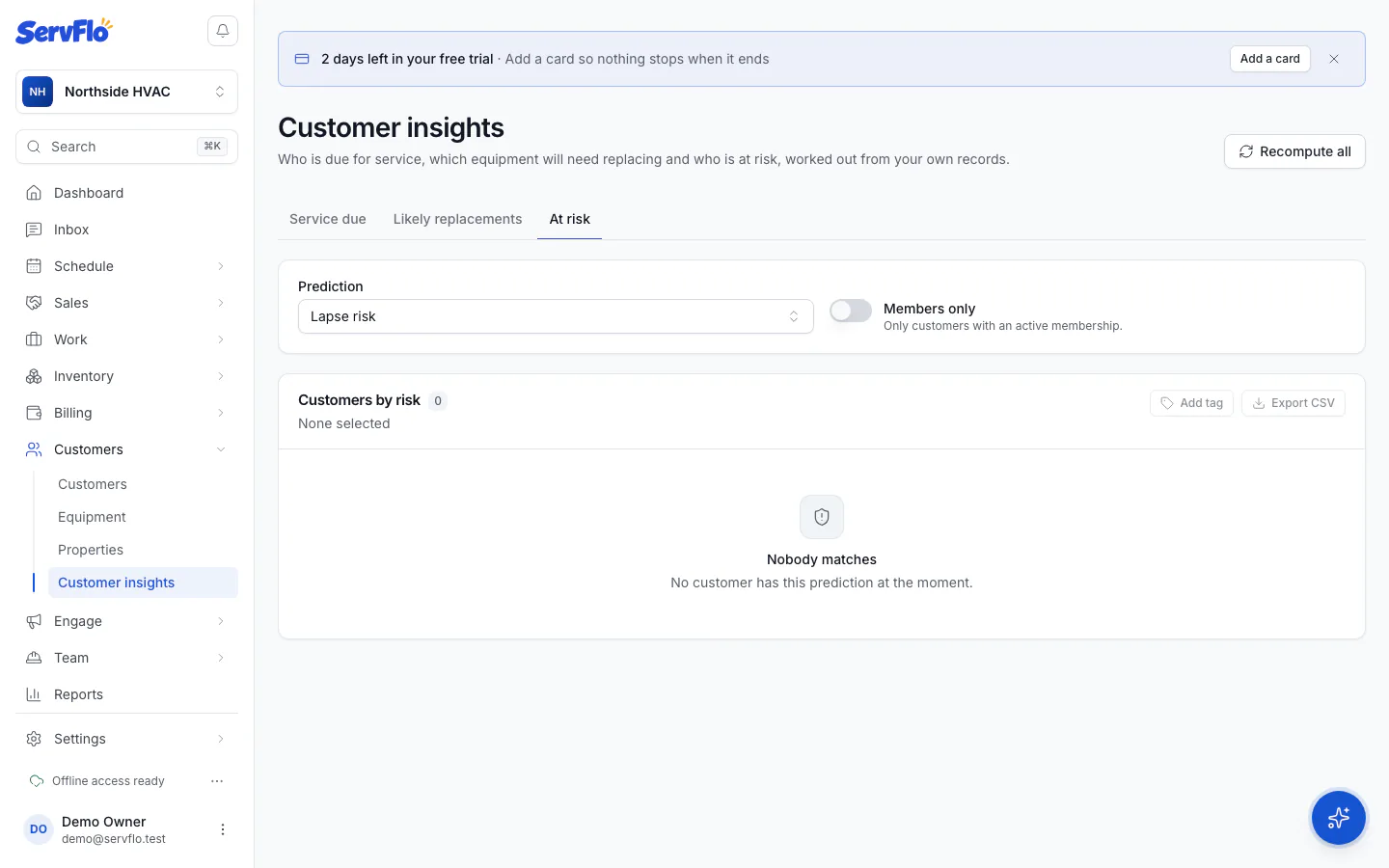This screenshot has height=868, width=1389.
Task: Click the Reports bar chart icon
Action: pos(34,694)
